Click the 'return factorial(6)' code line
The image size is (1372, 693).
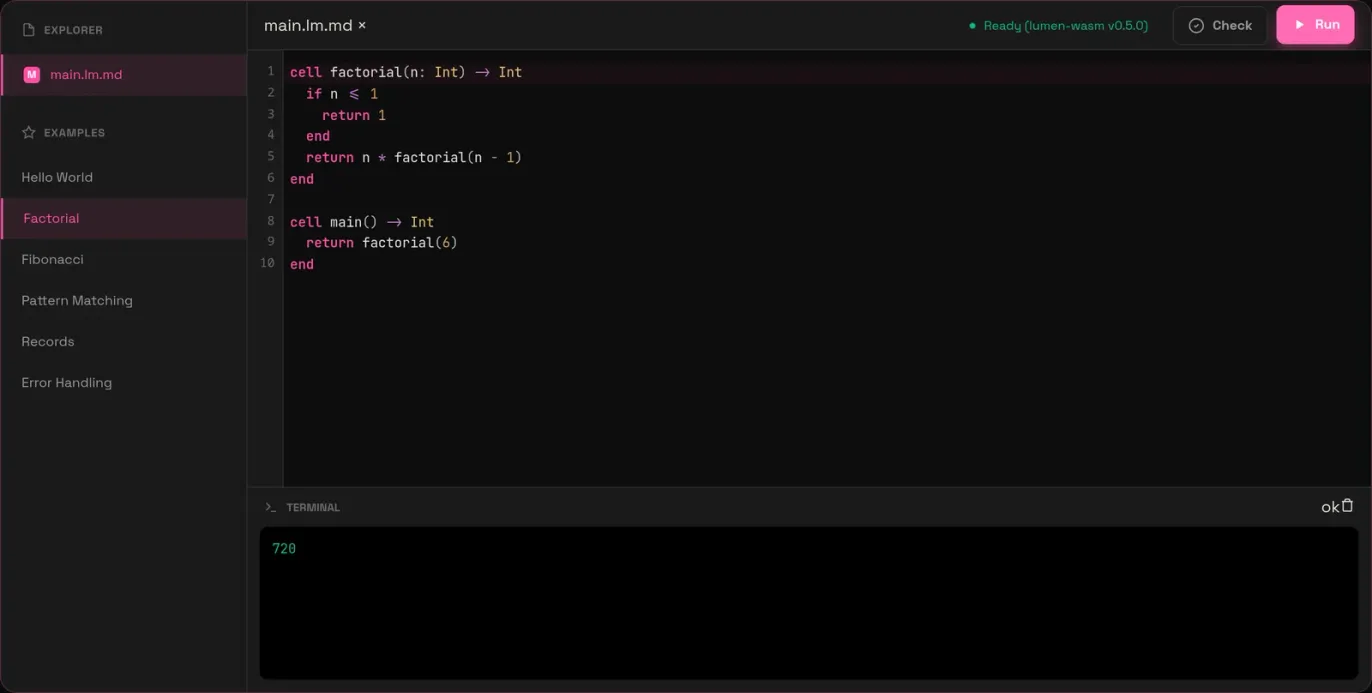point(382,242)
